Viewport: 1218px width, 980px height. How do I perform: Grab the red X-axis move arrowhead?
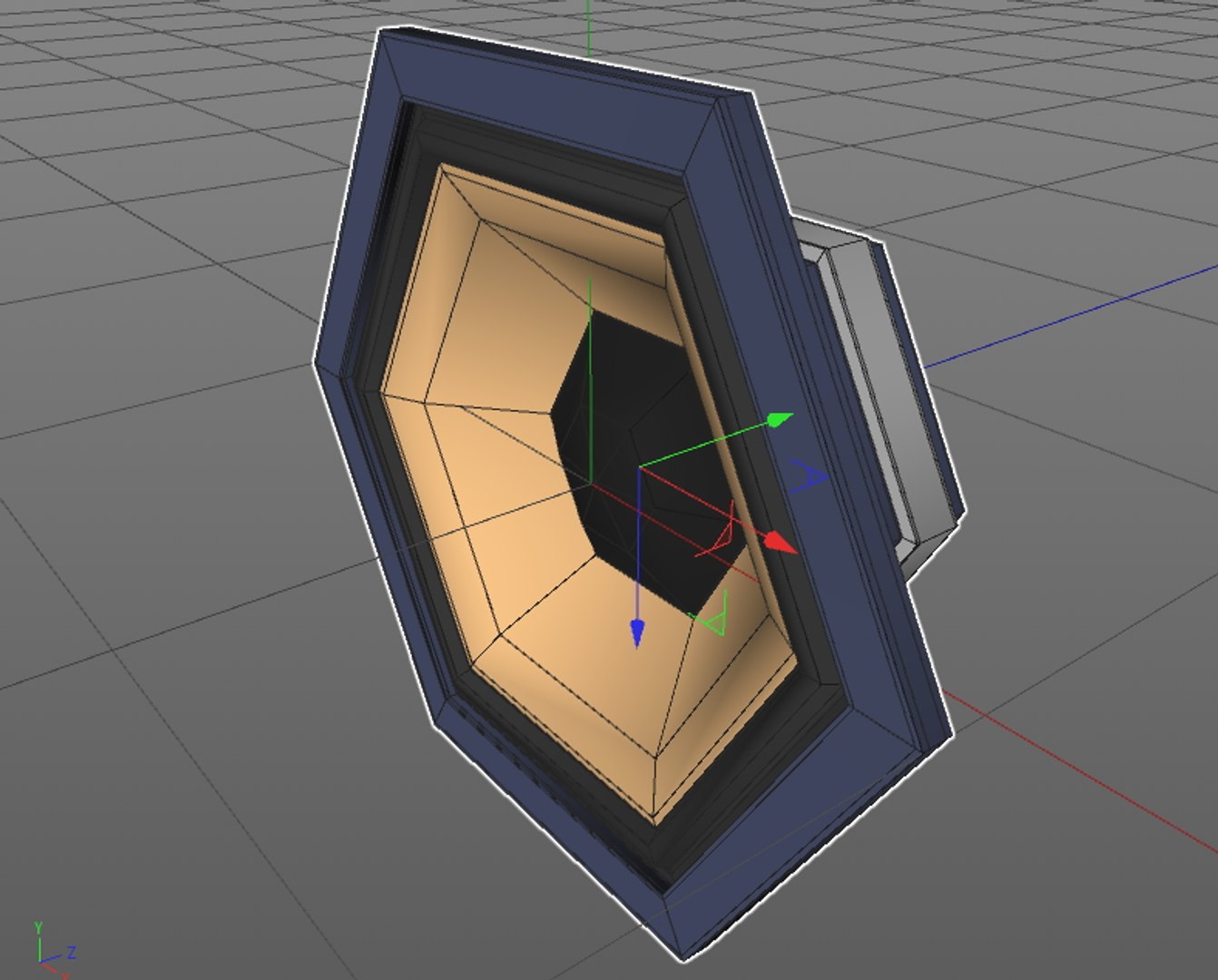coord(781,543)
